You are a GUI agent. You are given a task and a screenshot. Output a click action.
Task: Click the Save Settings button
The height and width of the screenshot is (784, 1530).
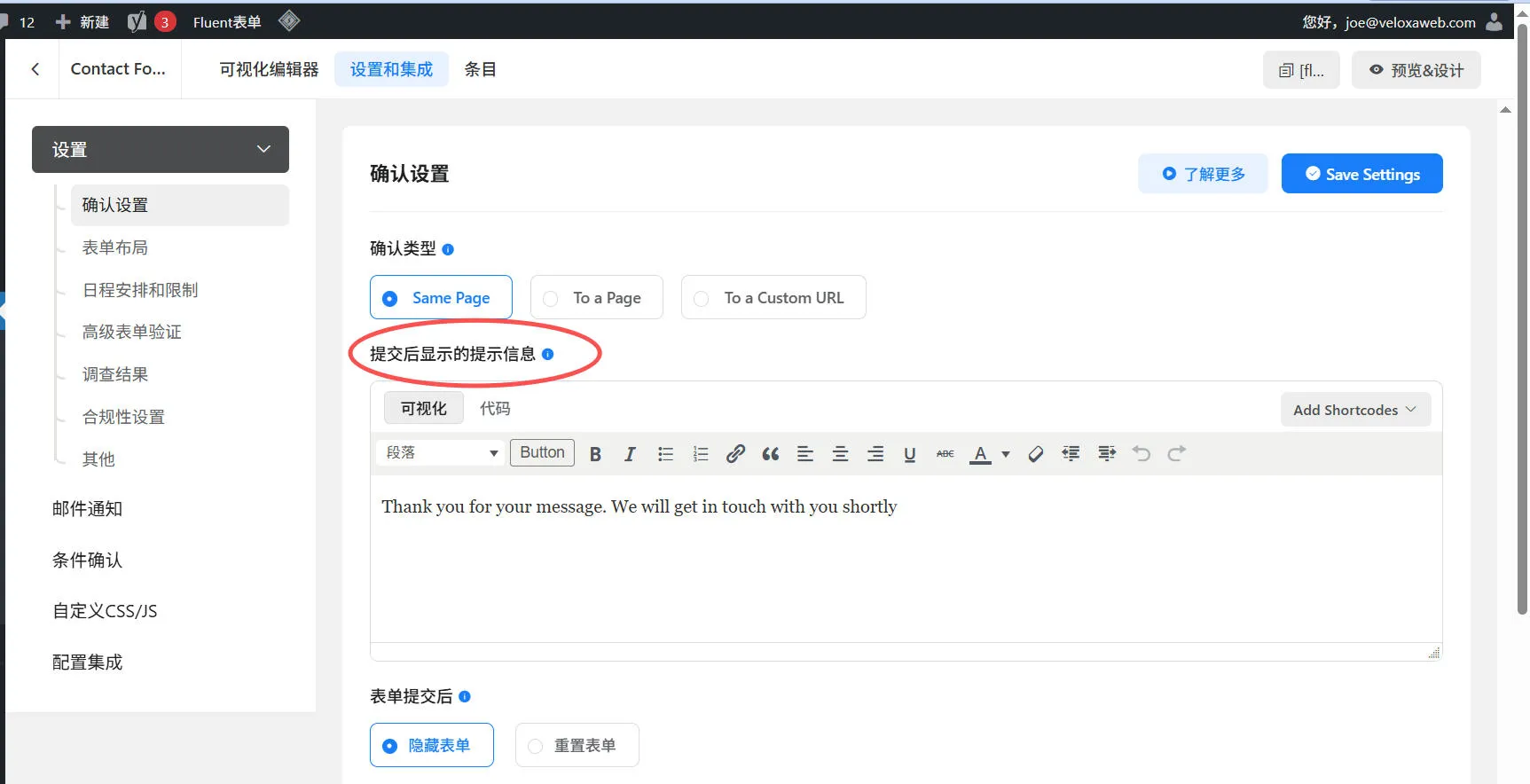tap(1361, 174)
